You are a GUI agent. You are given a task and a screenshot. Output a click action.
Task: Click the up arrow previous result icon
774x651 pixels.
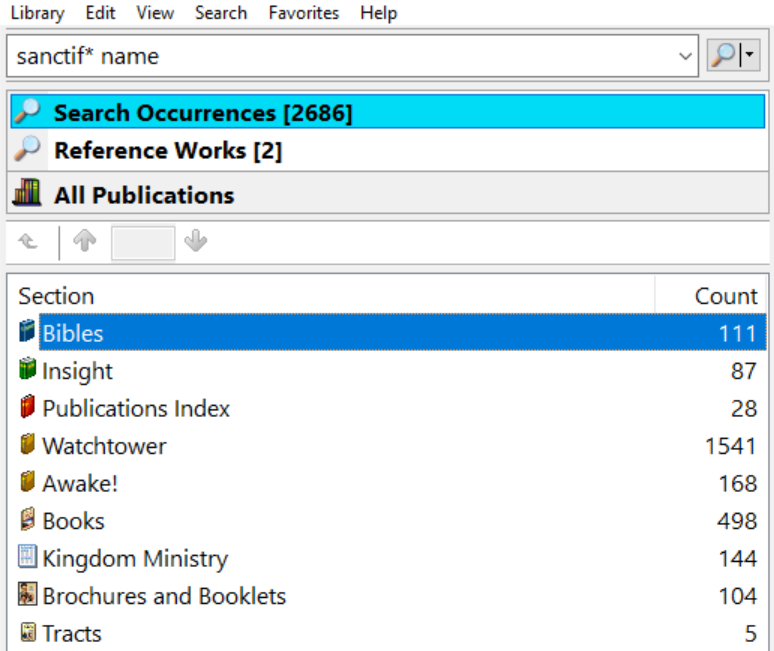pyautogui.click(x=85, y=241)
